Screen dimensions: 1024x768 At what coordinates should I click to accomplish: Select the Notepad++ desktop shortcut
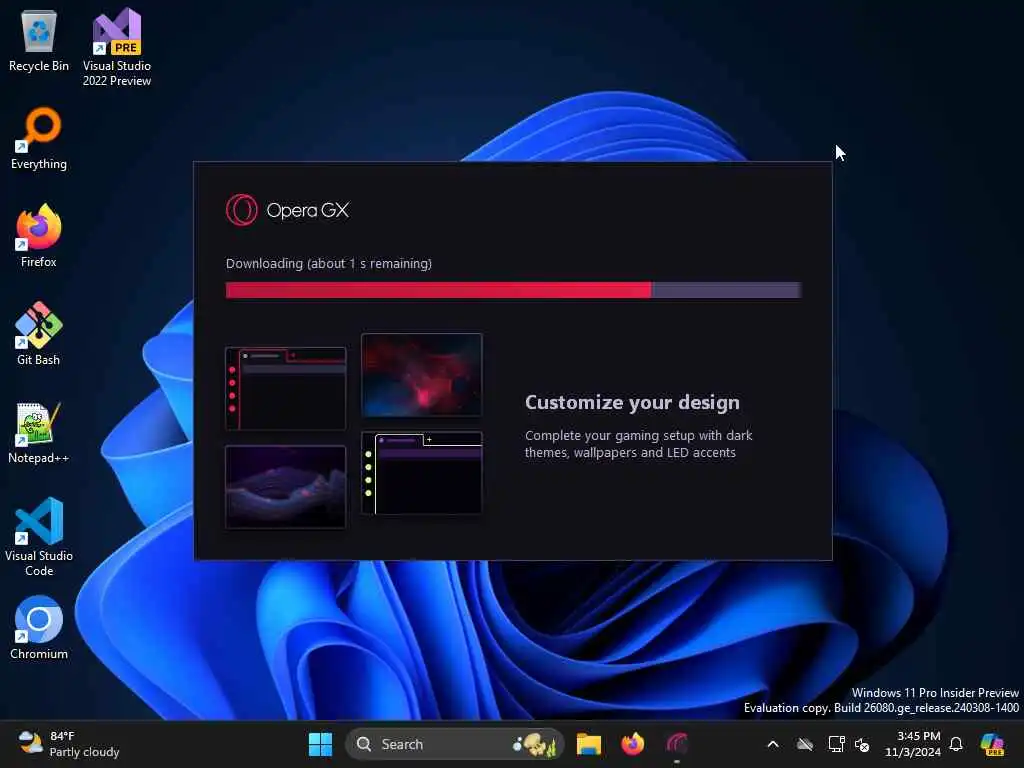[39, 432]
